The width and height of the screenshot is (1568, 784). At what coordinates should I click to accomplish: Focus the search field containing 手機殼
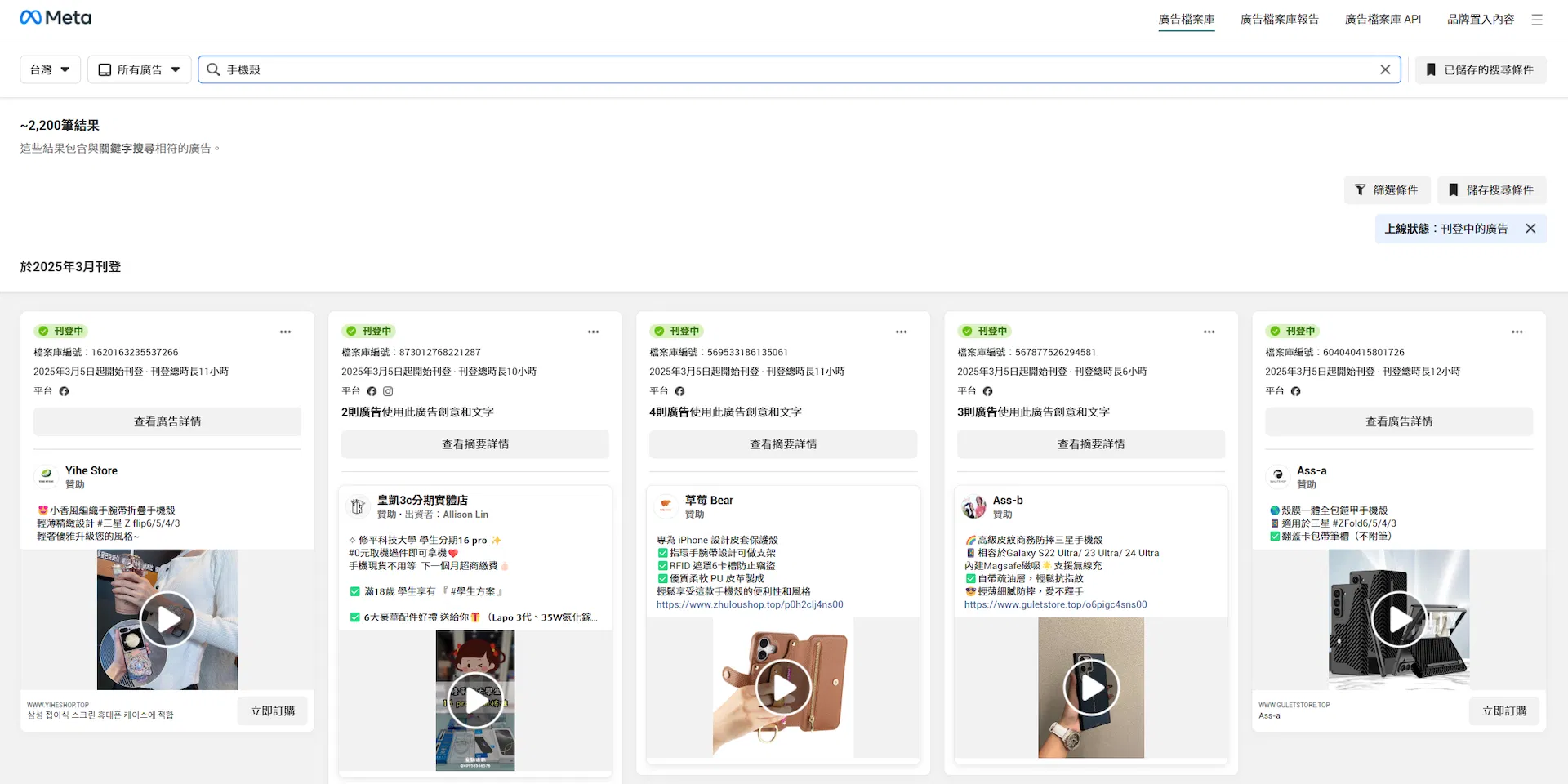pos(800,69)
